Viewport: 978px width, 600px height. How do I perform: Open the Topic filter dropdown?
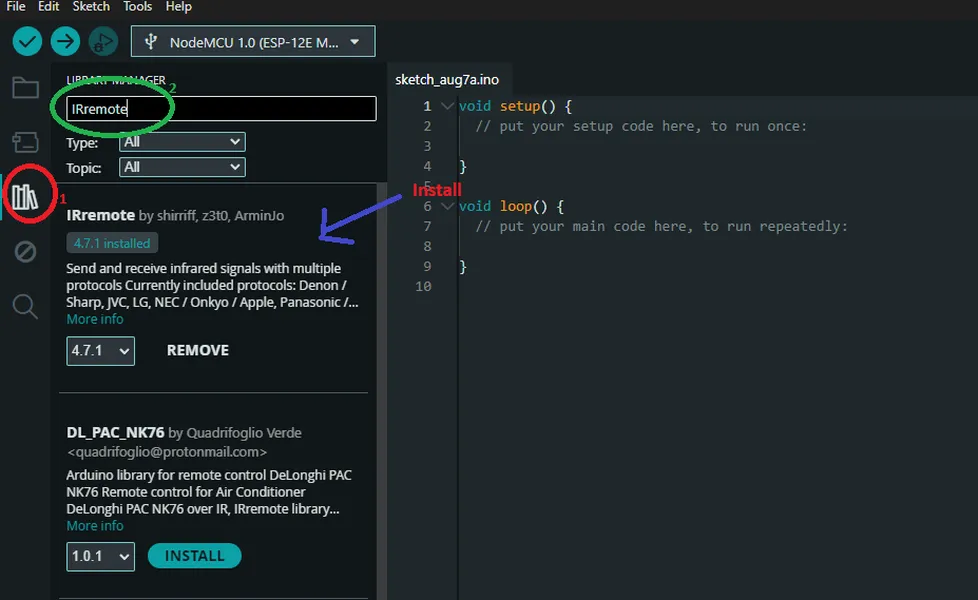tap(182, 167)
